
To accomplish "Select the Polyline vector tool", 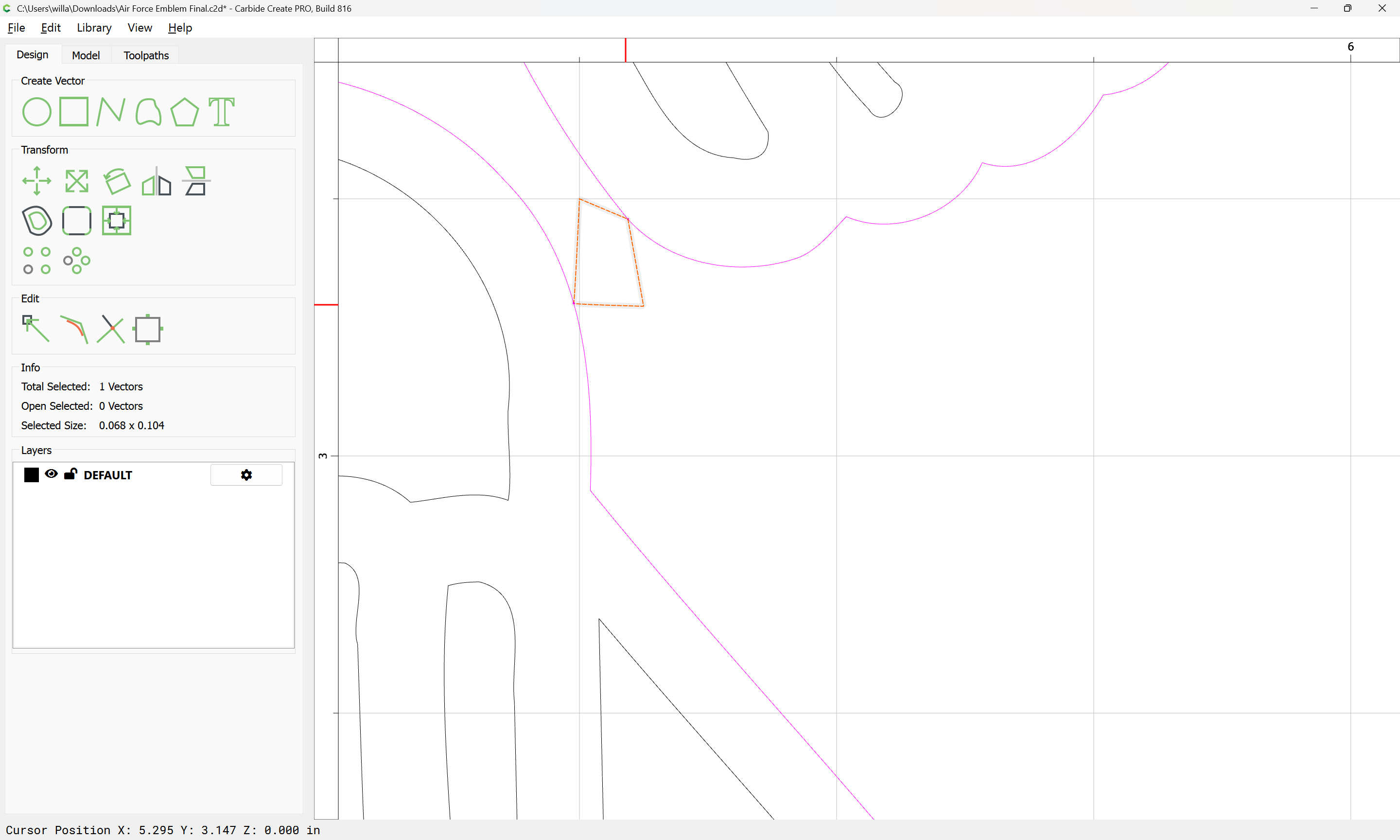I will (111, 111).
